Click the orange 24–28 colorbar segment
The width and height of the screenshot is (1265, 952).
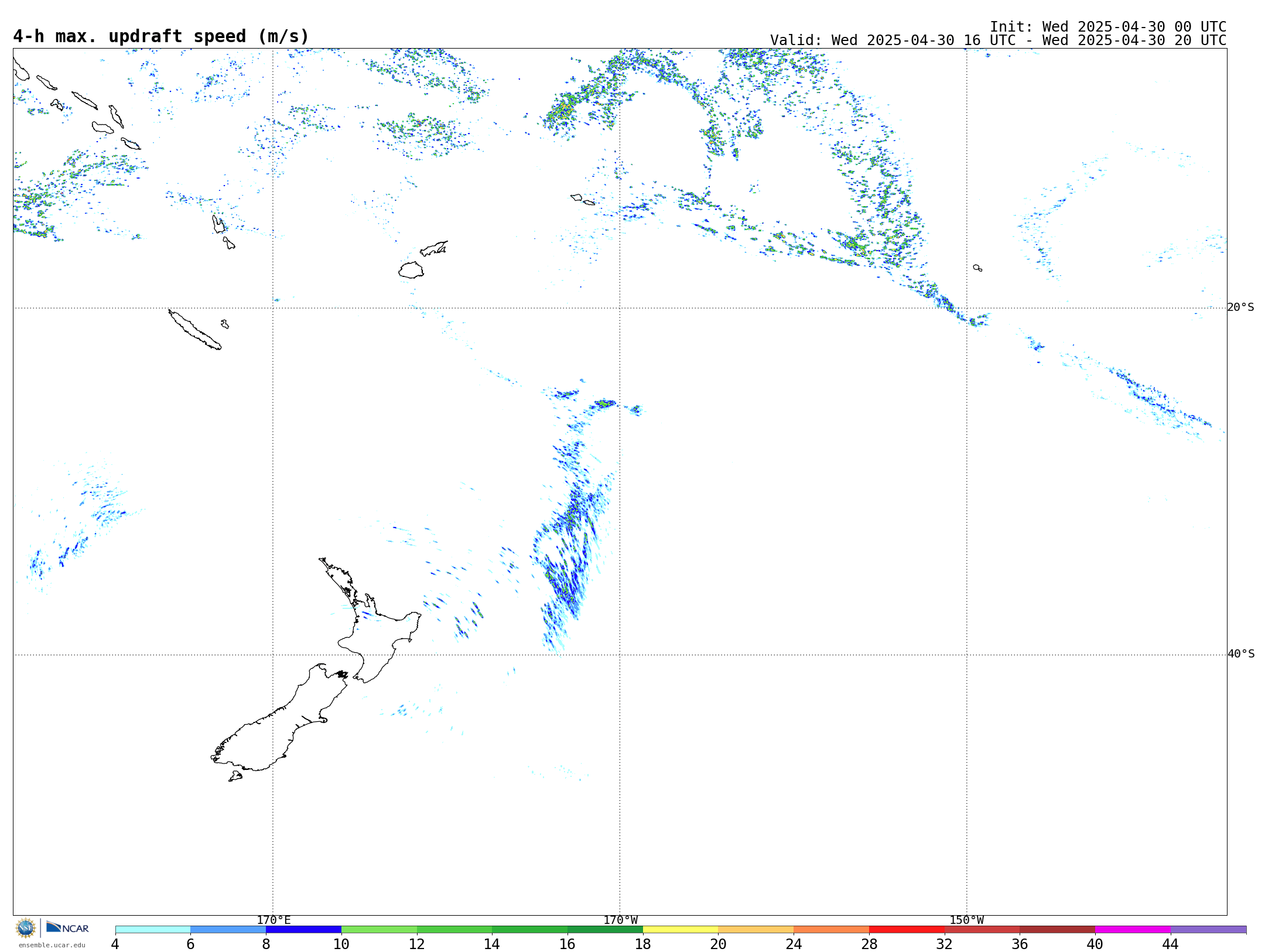point(831,930)
